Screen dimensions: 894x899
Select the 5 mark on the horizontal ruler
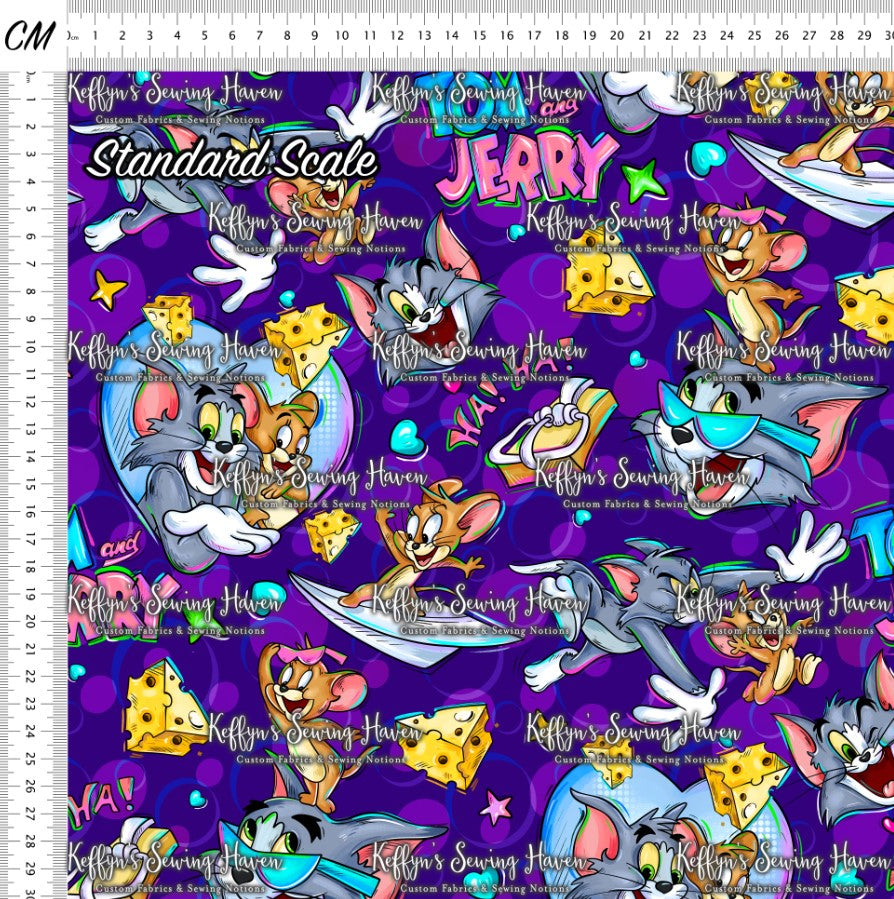(204, 36)
